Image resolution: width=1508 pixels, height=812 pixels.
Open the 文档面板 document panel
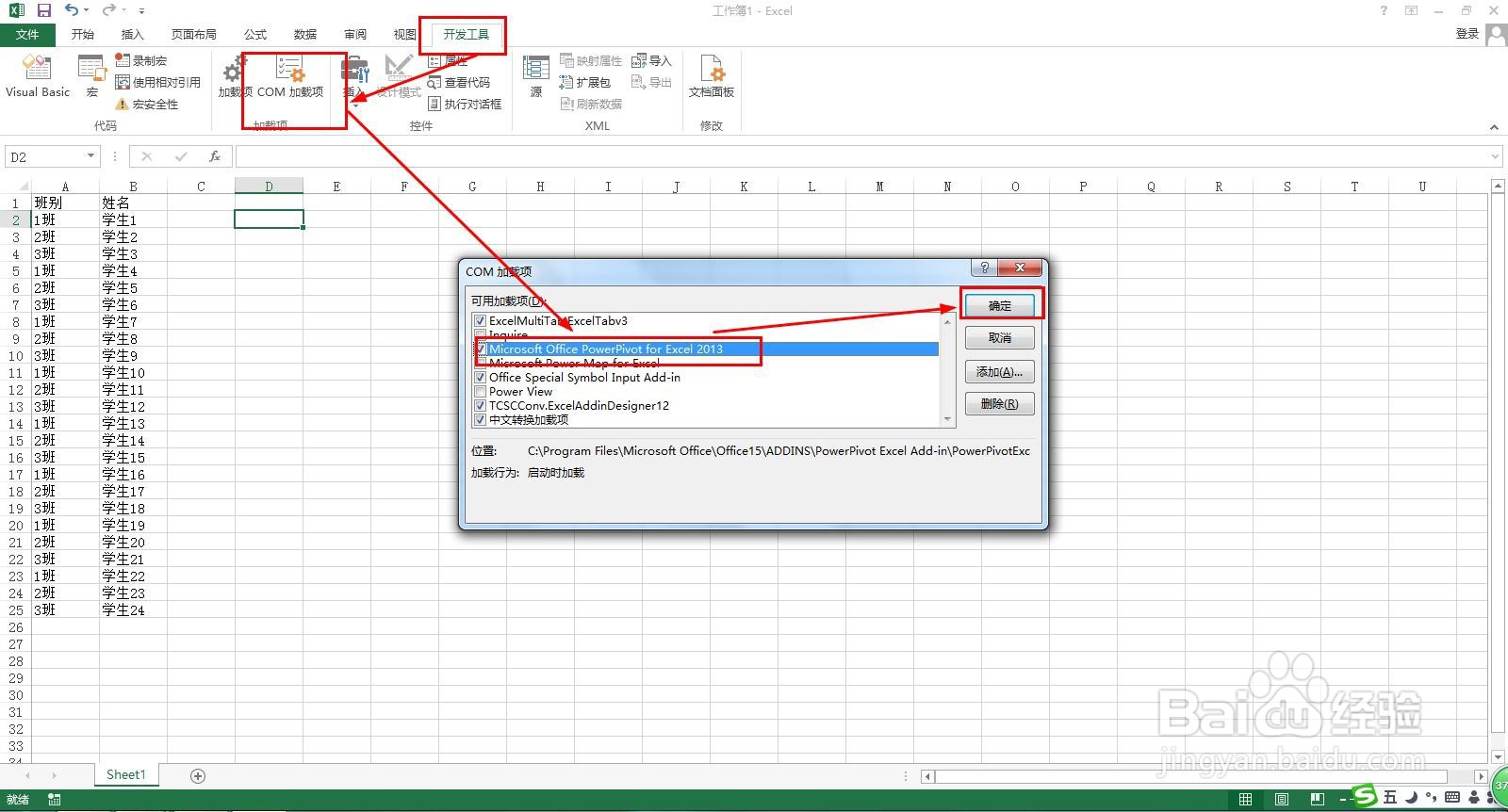(712, 77)
